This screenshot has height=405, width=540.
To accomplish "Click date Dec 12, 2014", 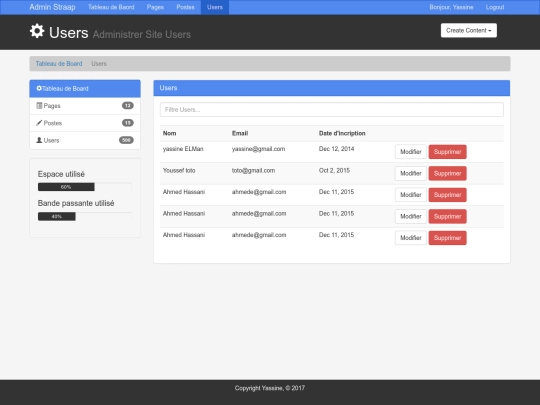I will (x=336, y=149).
